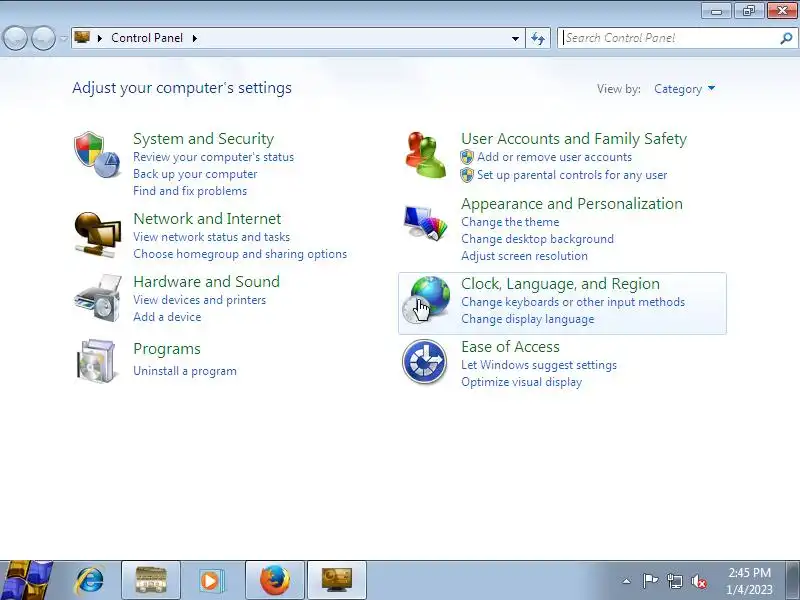Click the Appearance and Personalization monitor icon

pyautogui.click(x=425, y=222)
